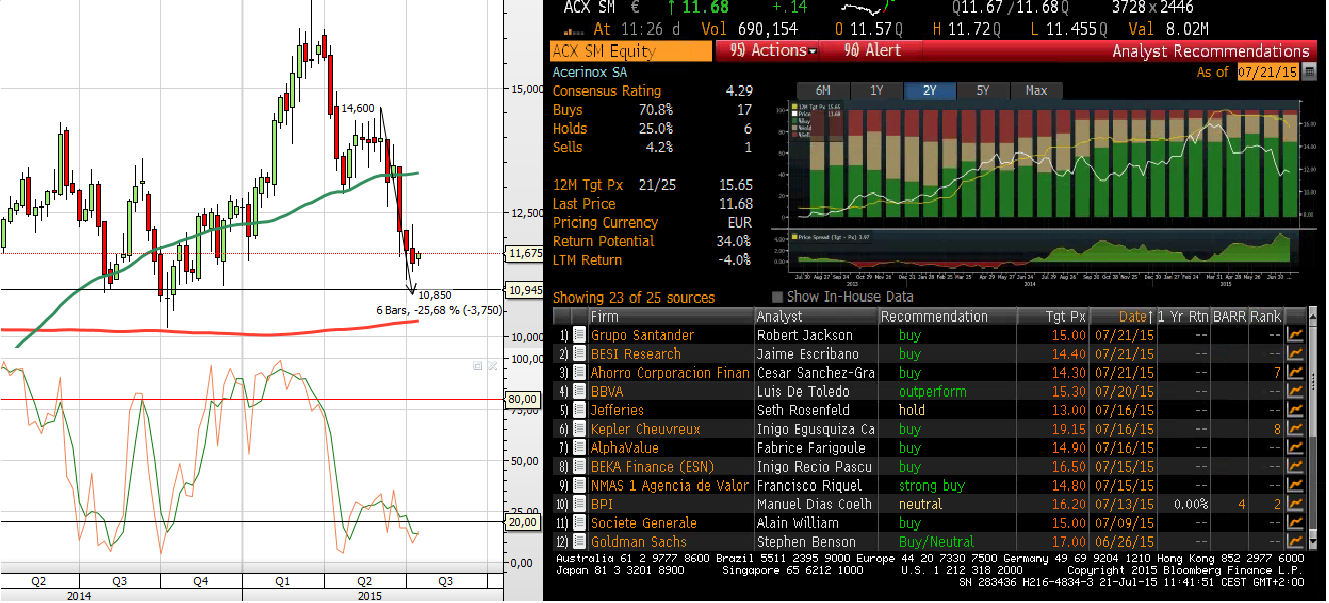Click the 'strong buy' recommendation cell
The image size is (1329, 603).
point(931,486)
